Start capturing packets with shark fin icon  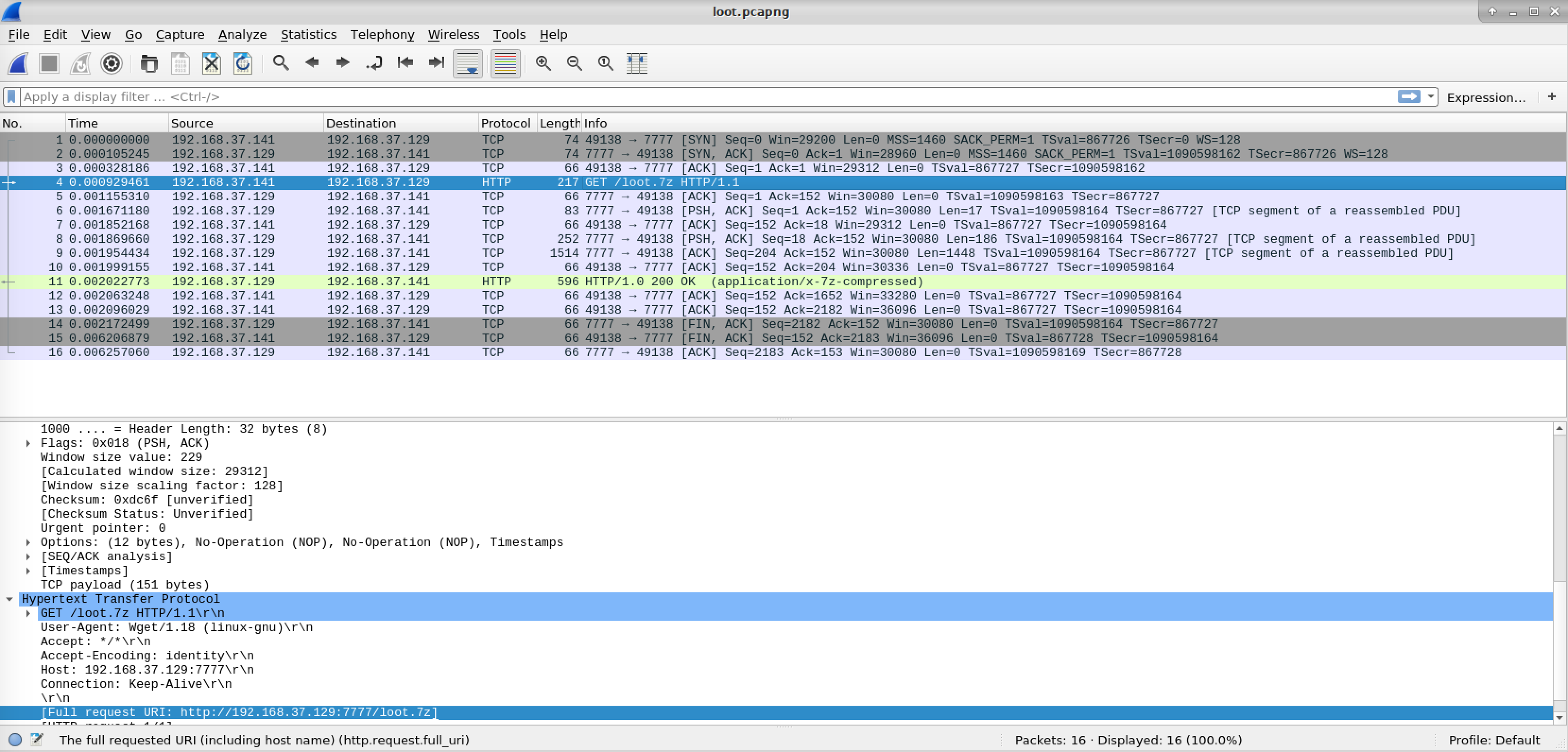(18, 63)
